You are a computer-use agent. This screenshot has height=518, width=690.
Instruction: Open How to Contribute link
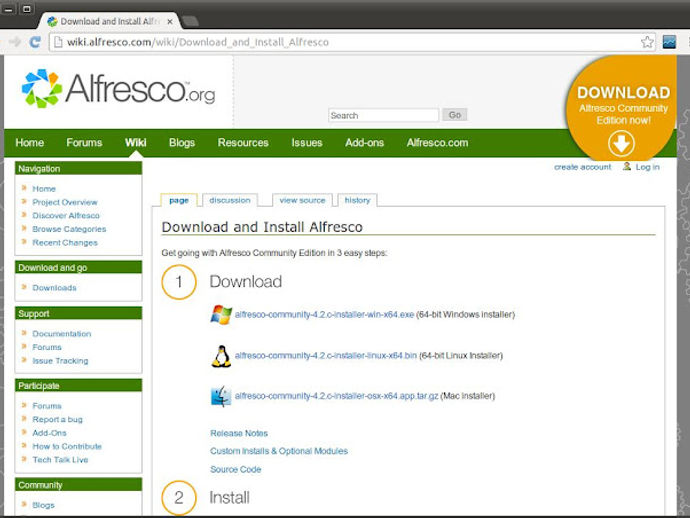[67, 446]
